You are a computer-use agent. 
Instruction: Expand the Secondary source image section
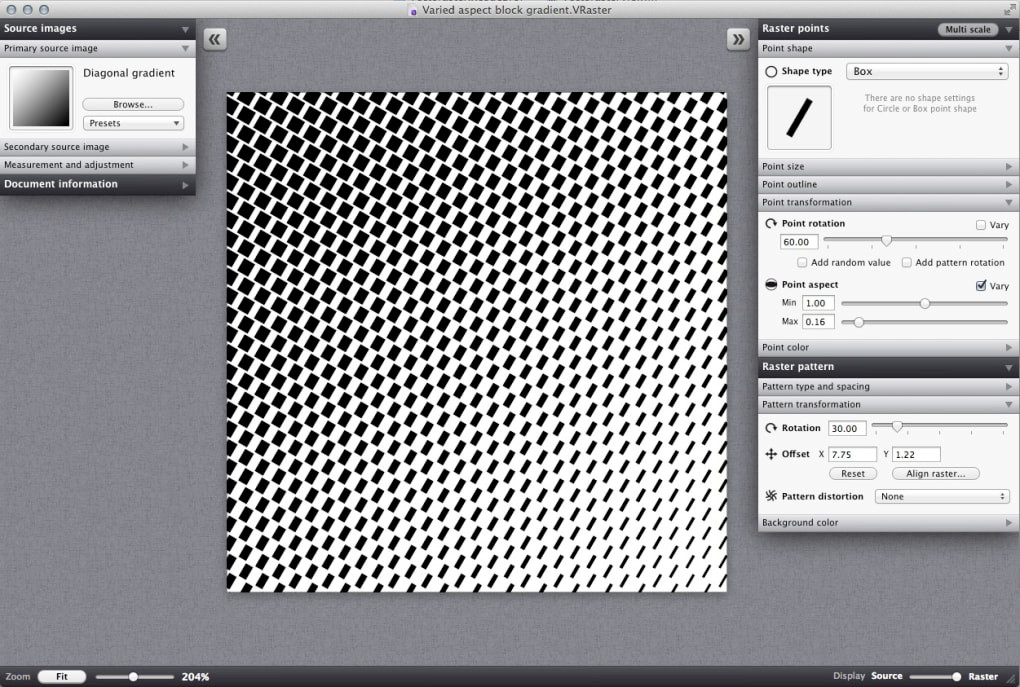(x=185, y=147)
